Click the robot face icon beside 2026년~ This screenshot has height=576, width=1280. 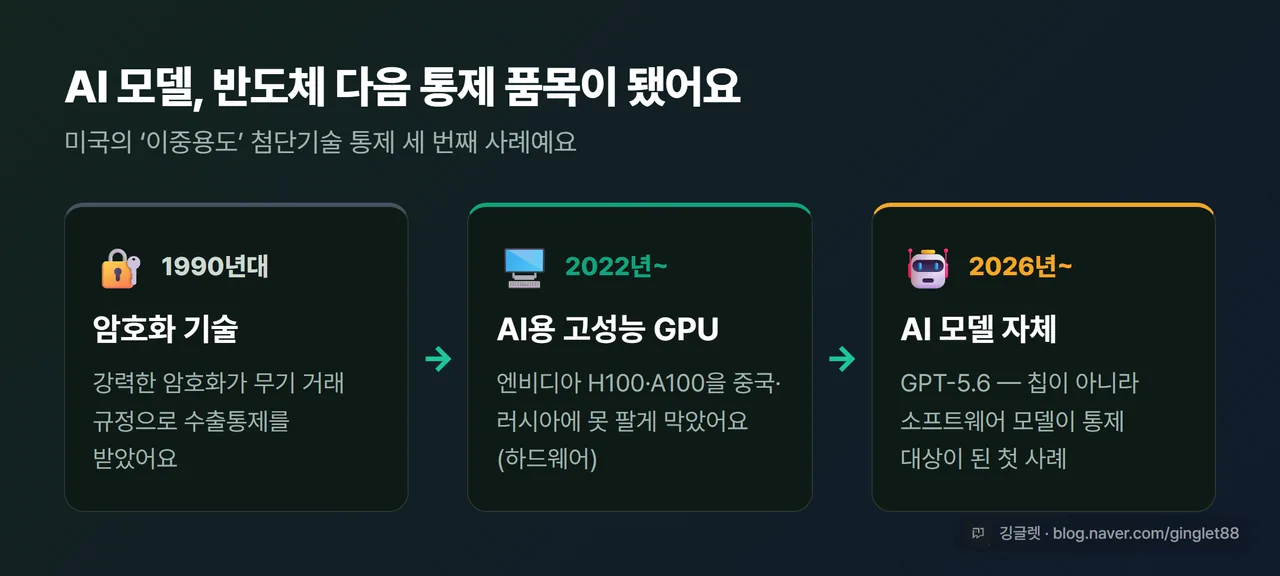928,268
